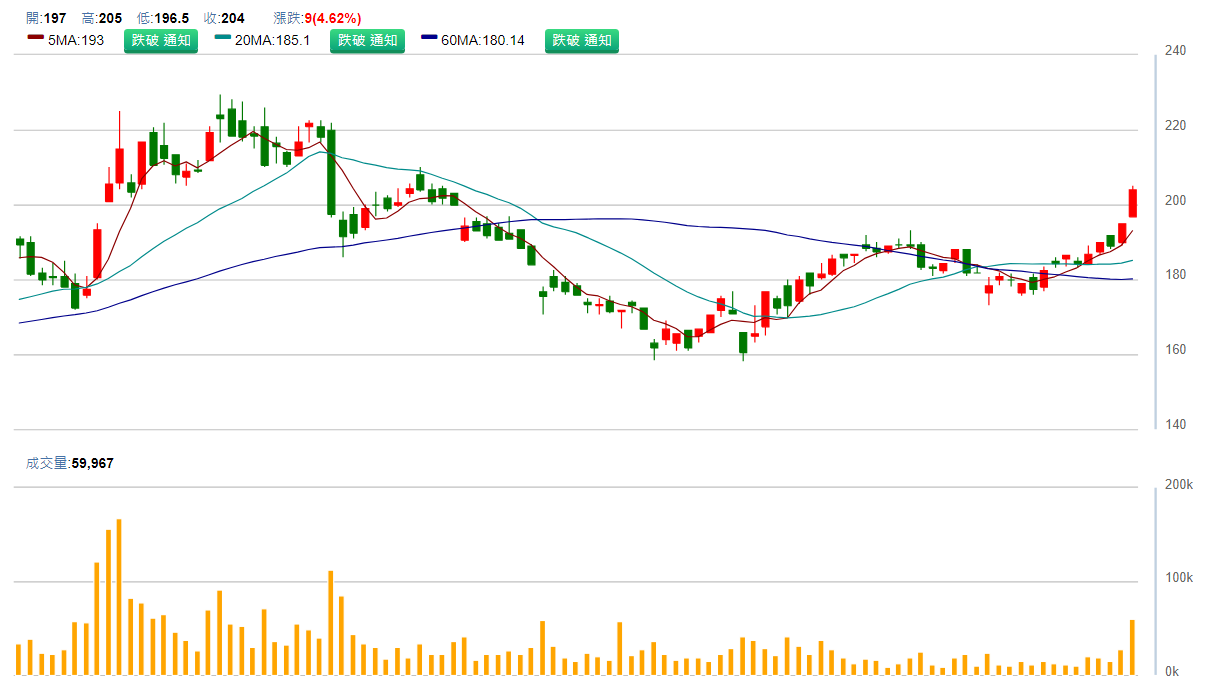Toggle the 5MA:193 legend label

coord(78,41)
